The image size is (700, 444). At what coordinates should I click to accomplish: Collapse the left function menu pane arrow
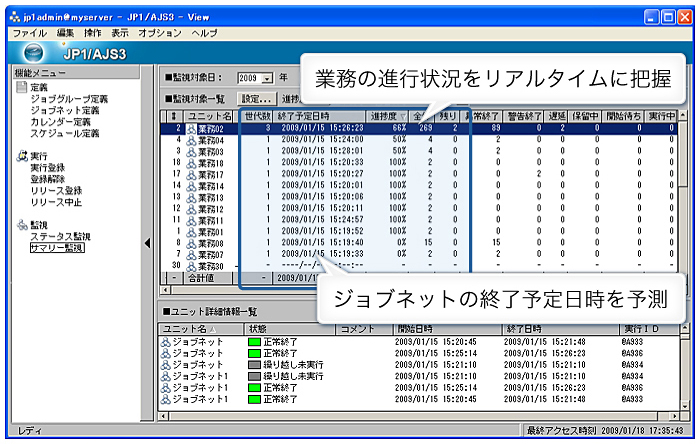(x=149, y=242)
